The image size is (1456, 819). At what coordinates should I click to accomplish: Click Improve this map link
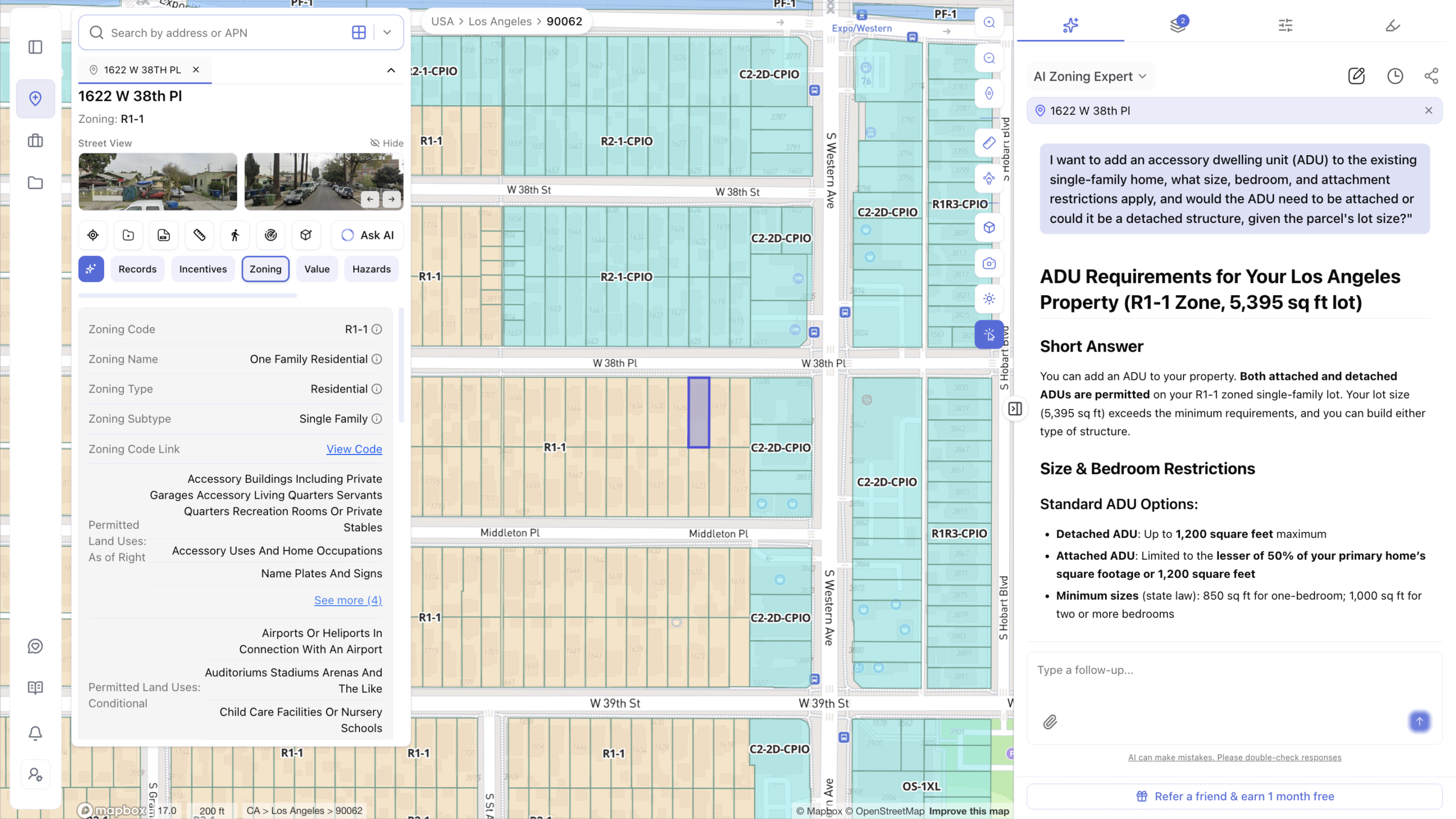coord(969,811)
